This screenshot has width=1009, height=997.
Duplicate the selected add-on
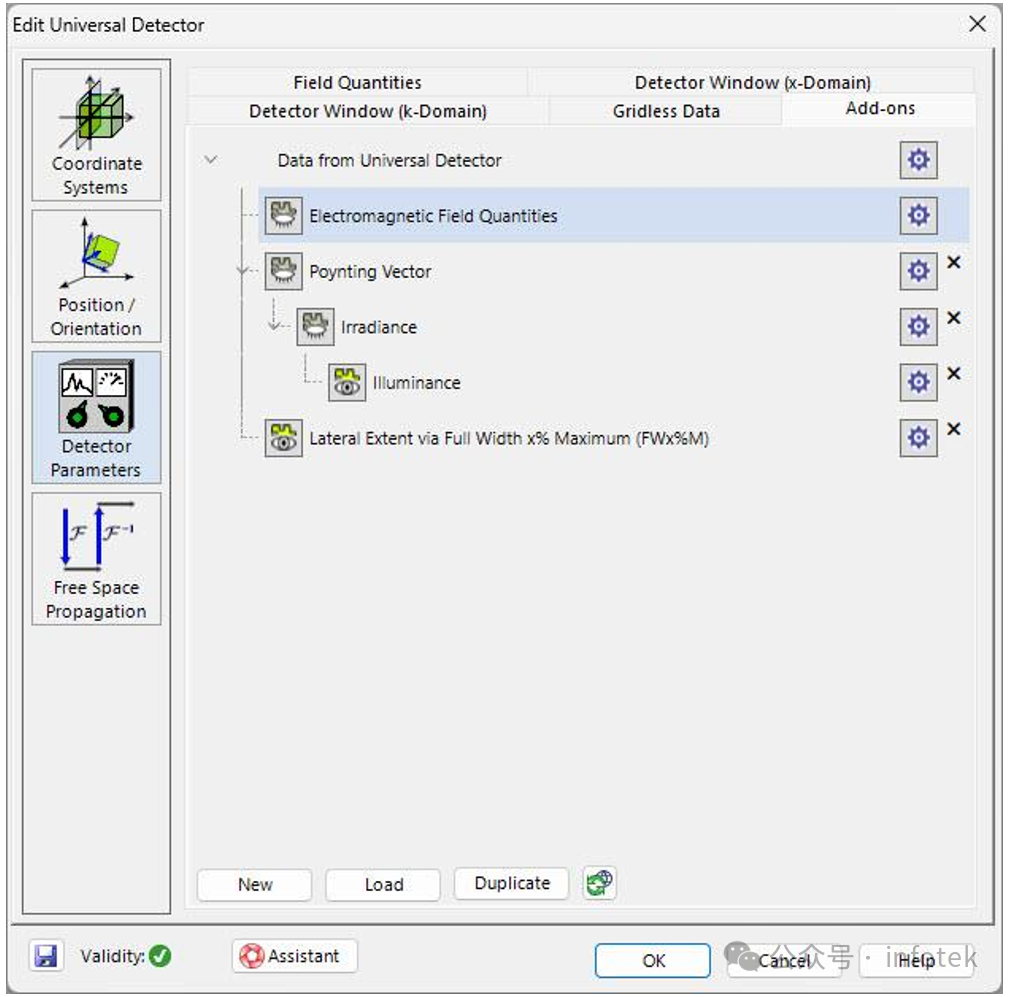coord(511,883)
